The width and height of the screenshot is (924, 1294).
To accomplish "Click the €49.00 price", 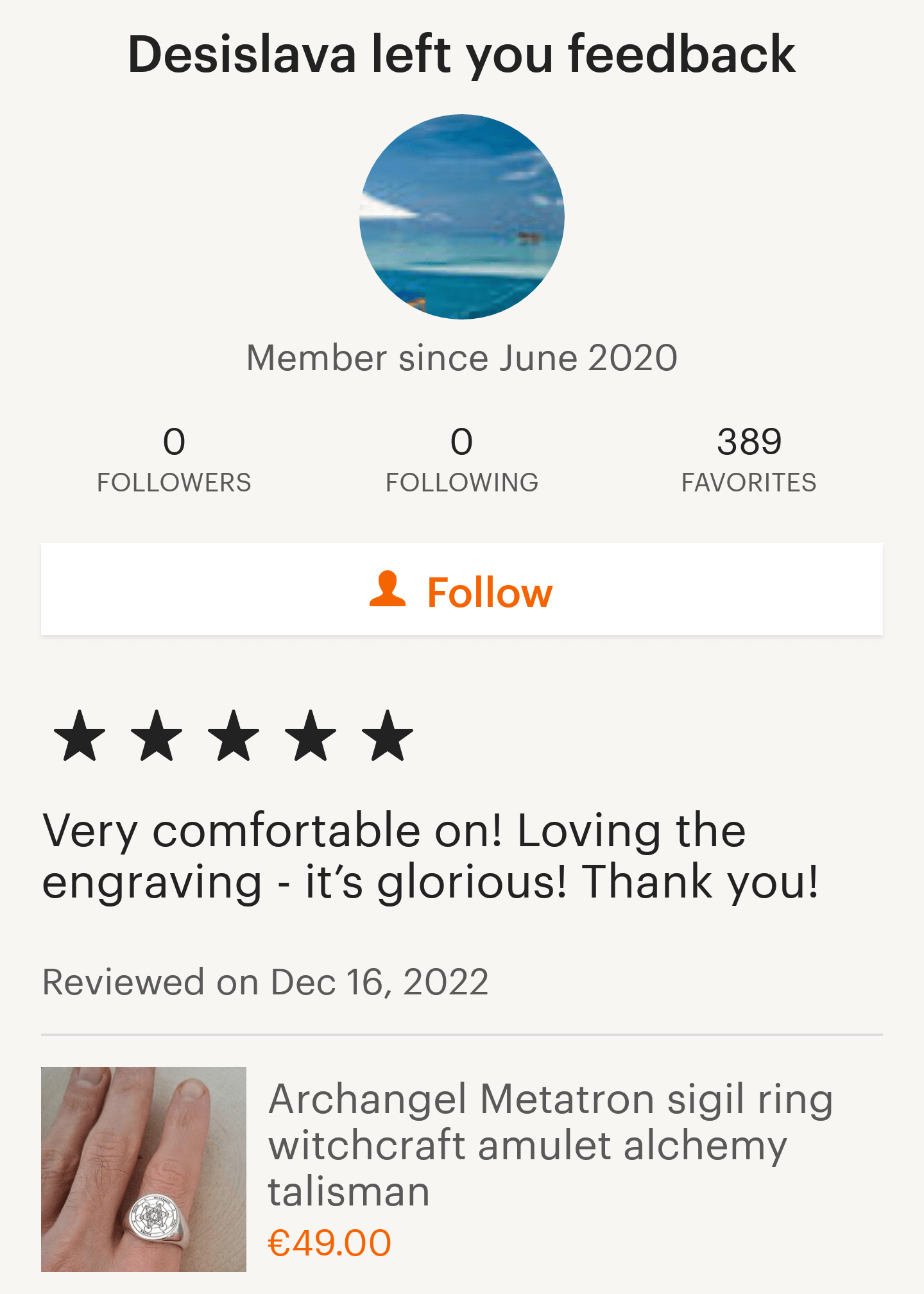I will (x=329, y=1243).
